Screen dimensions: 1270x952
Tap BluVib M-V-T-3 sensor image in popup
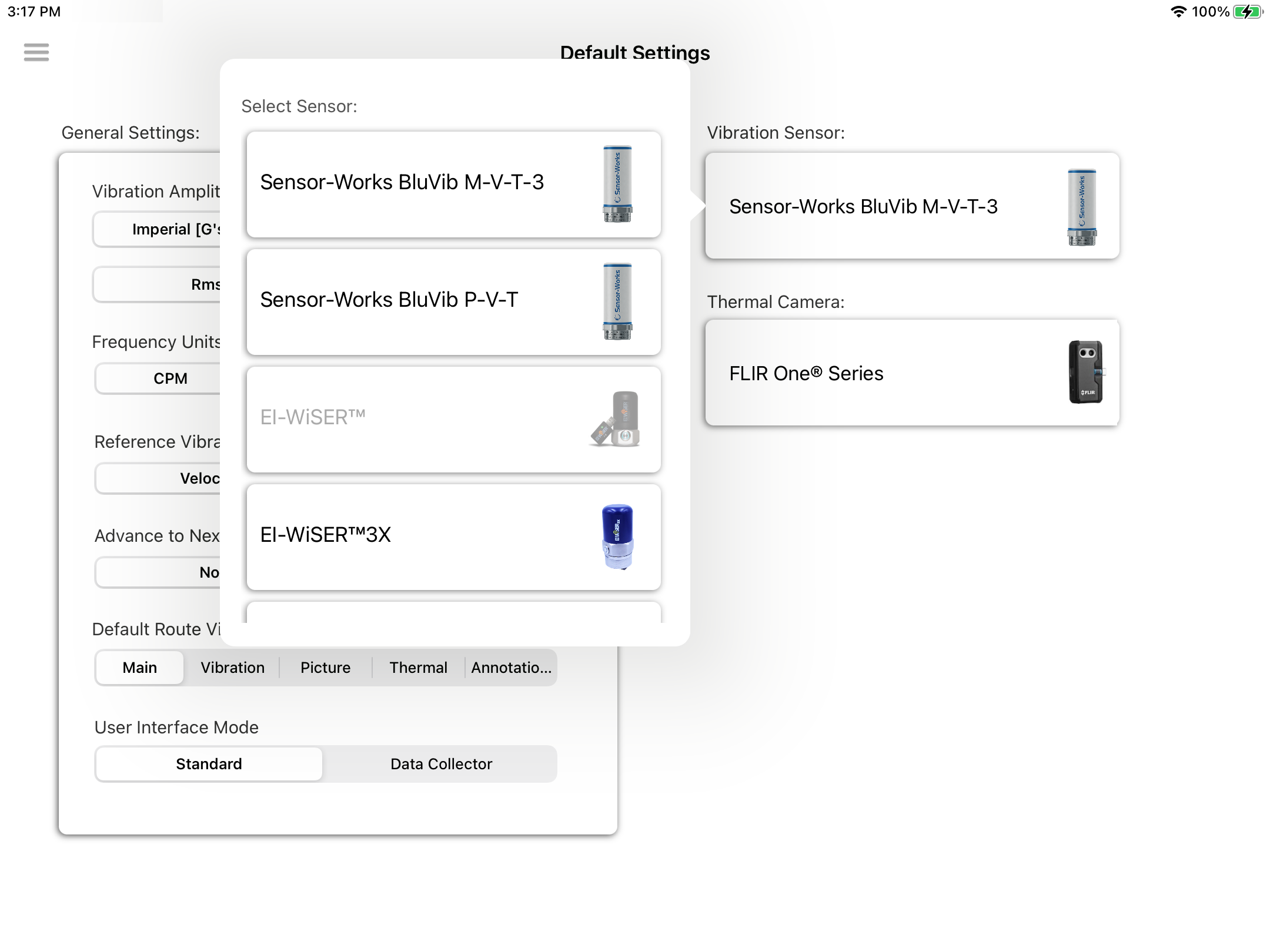(617, 184)
